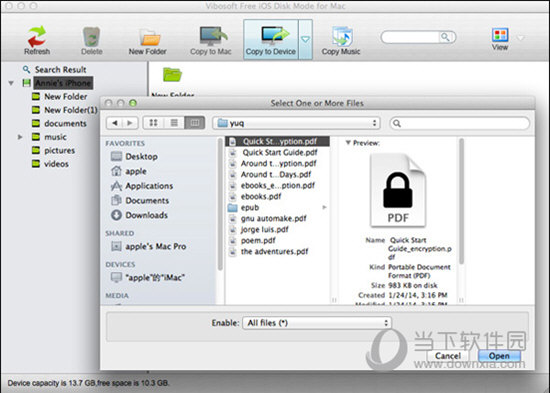Switch dialog to list view
This screenshot has width=550, height=393.
[x=174, y=123]
